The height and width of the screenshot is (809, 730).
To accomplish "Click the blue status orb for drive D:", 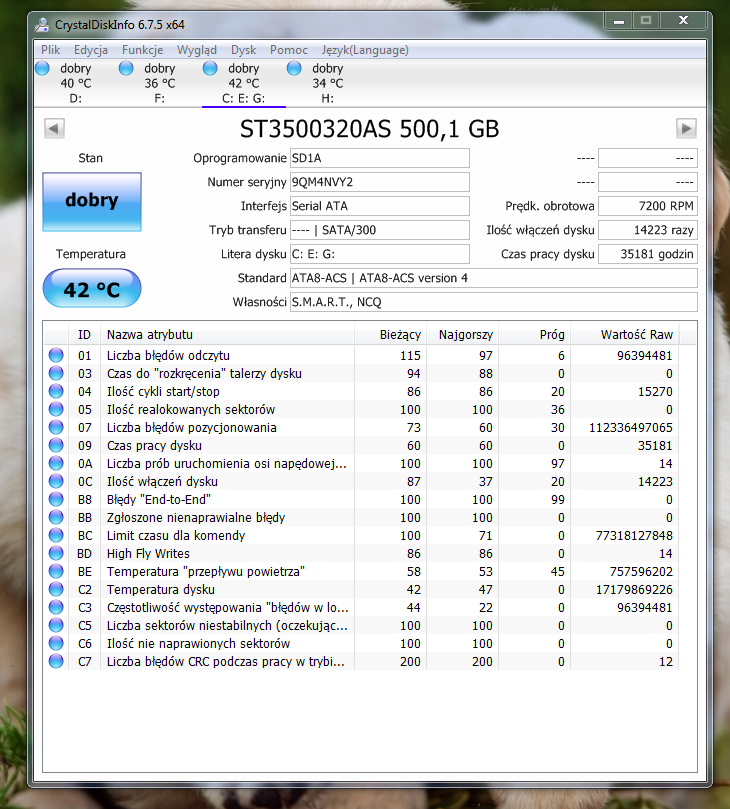I will 42,68.
